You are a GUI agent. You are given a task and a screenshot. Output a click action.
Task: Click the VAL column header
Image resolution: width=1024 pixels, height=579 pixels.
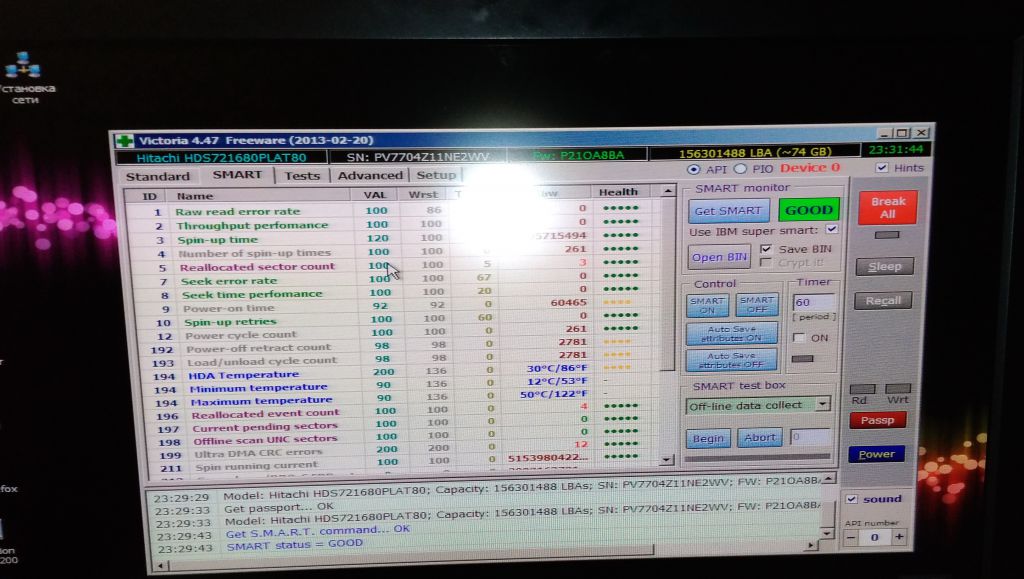tap(375, 195)
